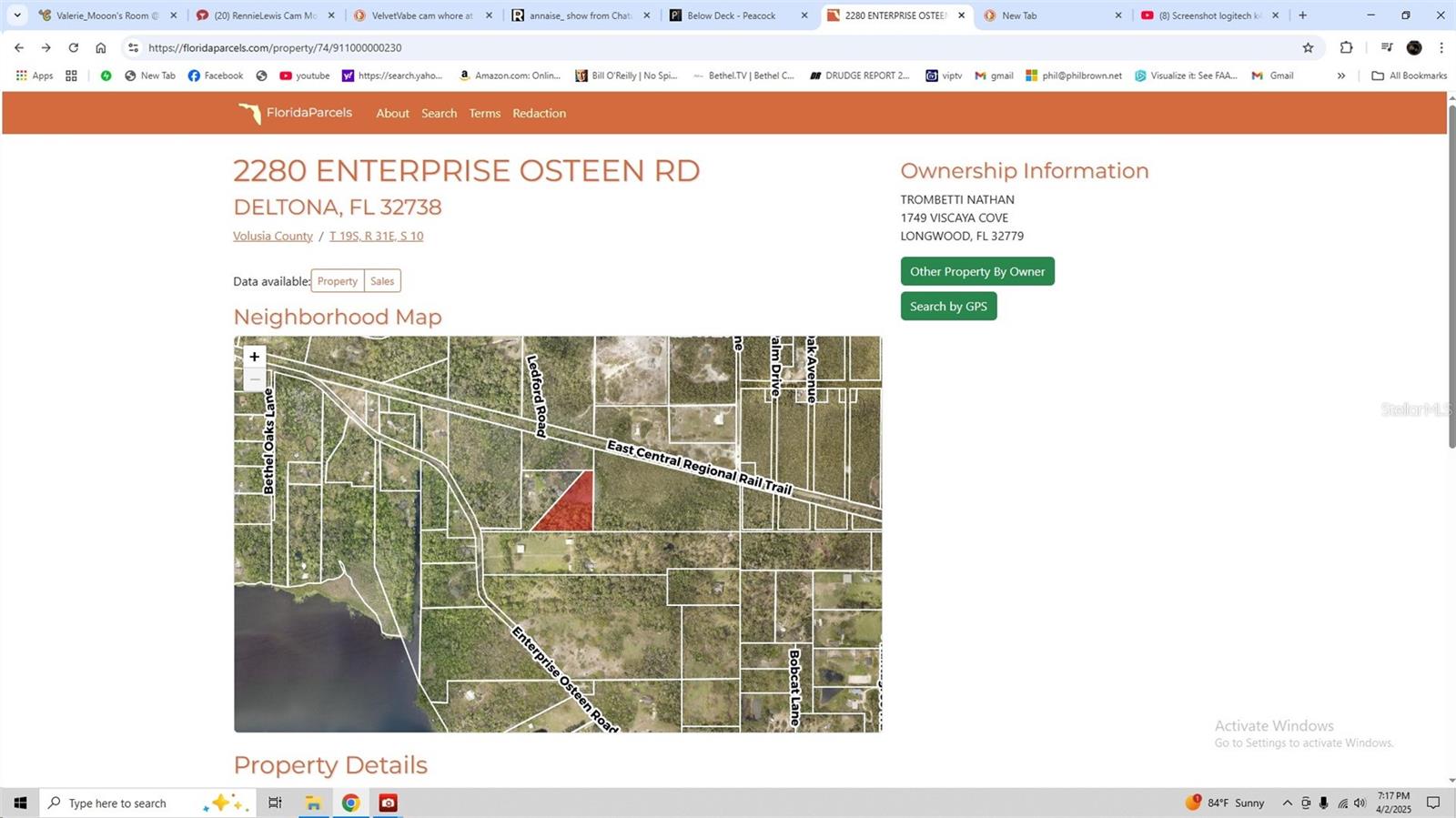The height and width of the screenshot is (818, 1456).
Task: Bookmark this page with the star icon
Action: tap(1308, 47)
